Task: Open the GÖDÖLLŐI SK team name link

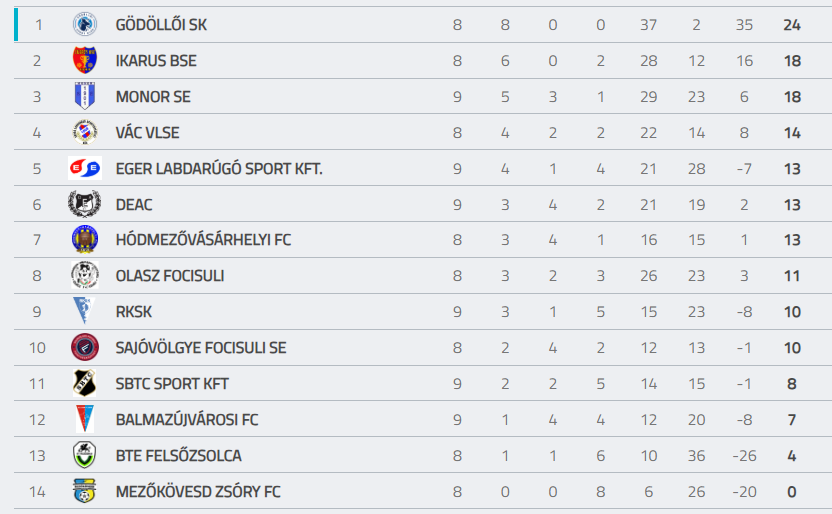Action: click(x=161, y=25)
